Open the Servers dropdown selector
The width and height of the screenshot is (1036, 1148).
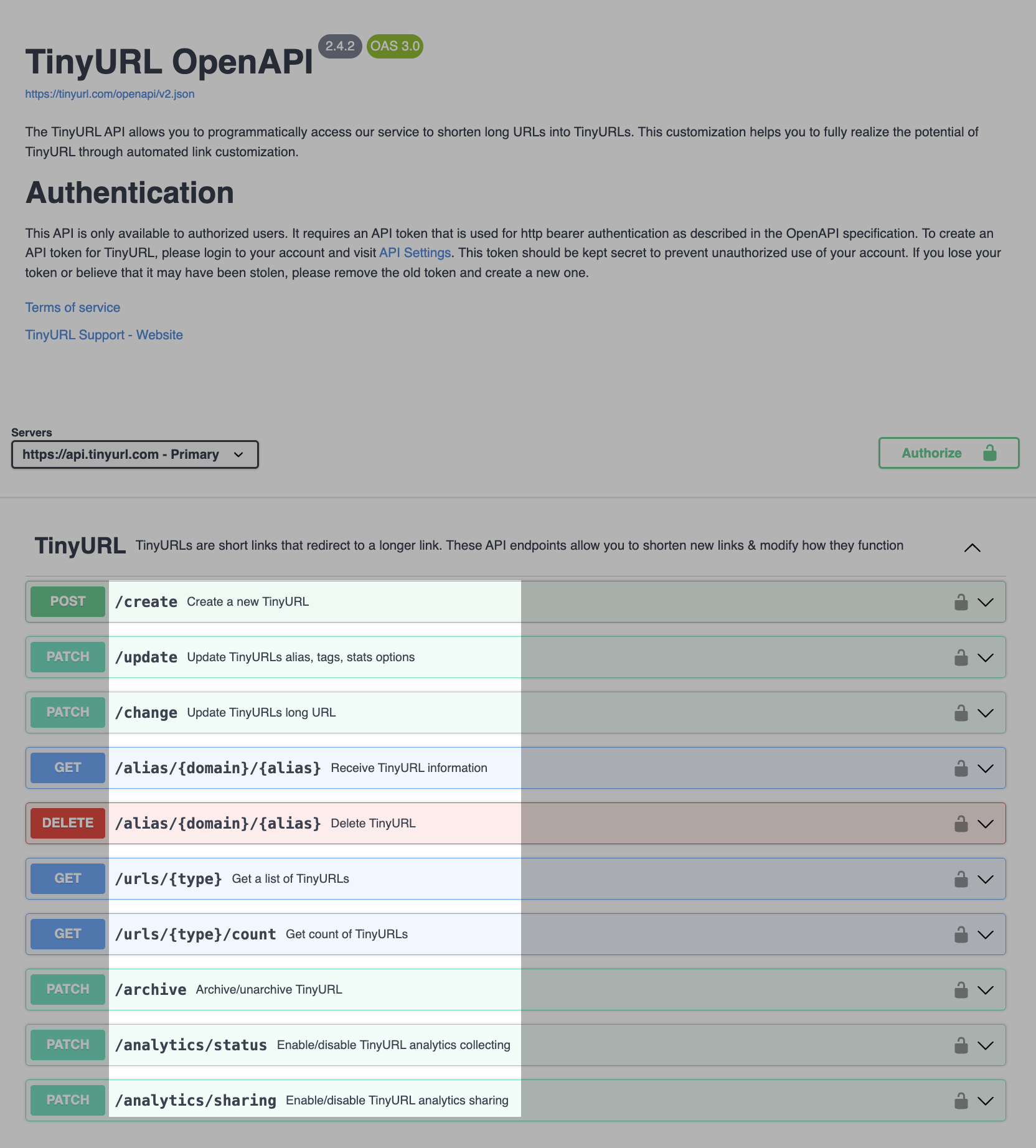coord(134,454)
